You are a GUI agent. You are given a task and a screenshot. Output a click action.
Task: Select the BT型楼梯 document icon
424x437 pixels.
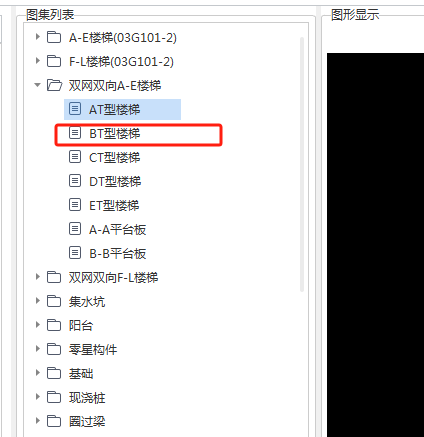coord(75,133)
